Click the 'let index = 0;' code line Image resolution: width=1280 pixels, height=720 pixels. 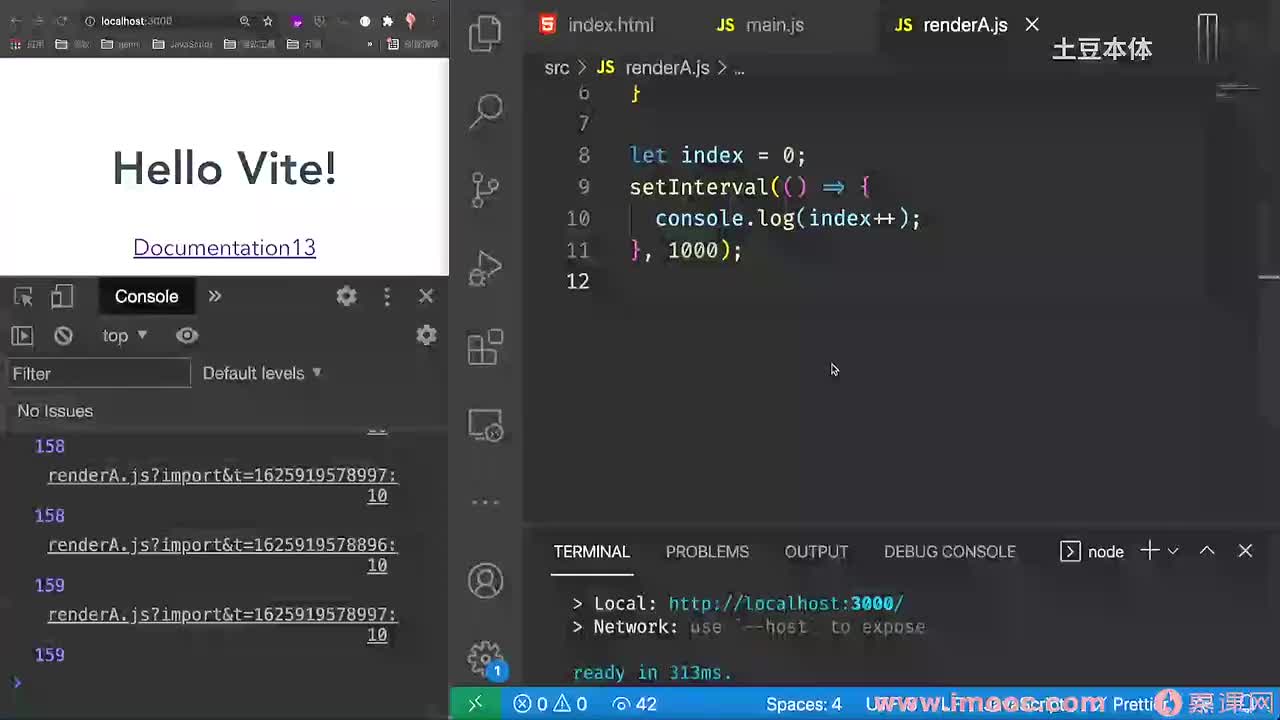pyautogui.click(x=717, y=155)
